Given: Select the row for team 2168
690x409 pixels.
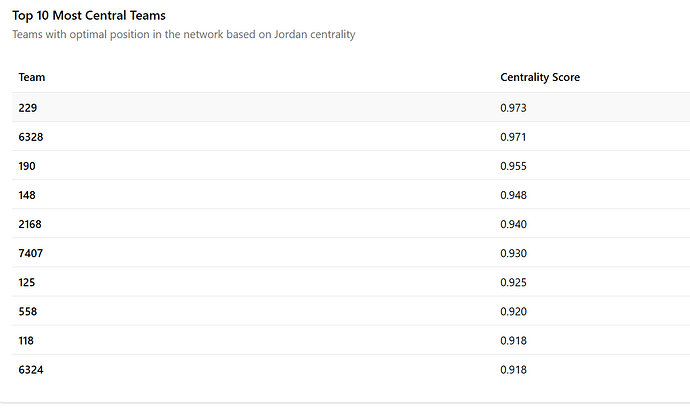Looking at the screenshot, I should pos(351,224).
